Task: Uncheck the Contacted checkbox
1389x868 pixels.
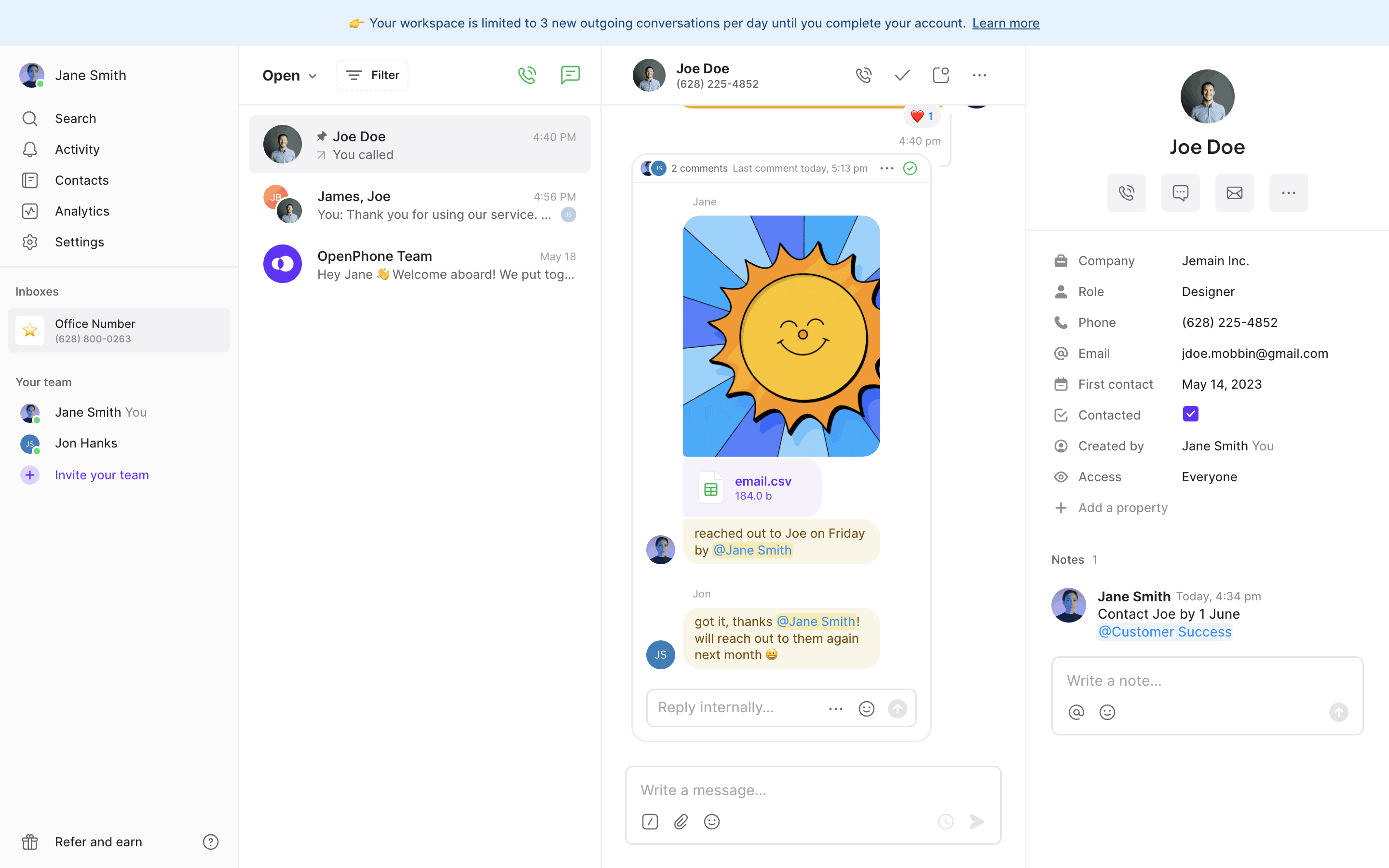Action: 1190,414
